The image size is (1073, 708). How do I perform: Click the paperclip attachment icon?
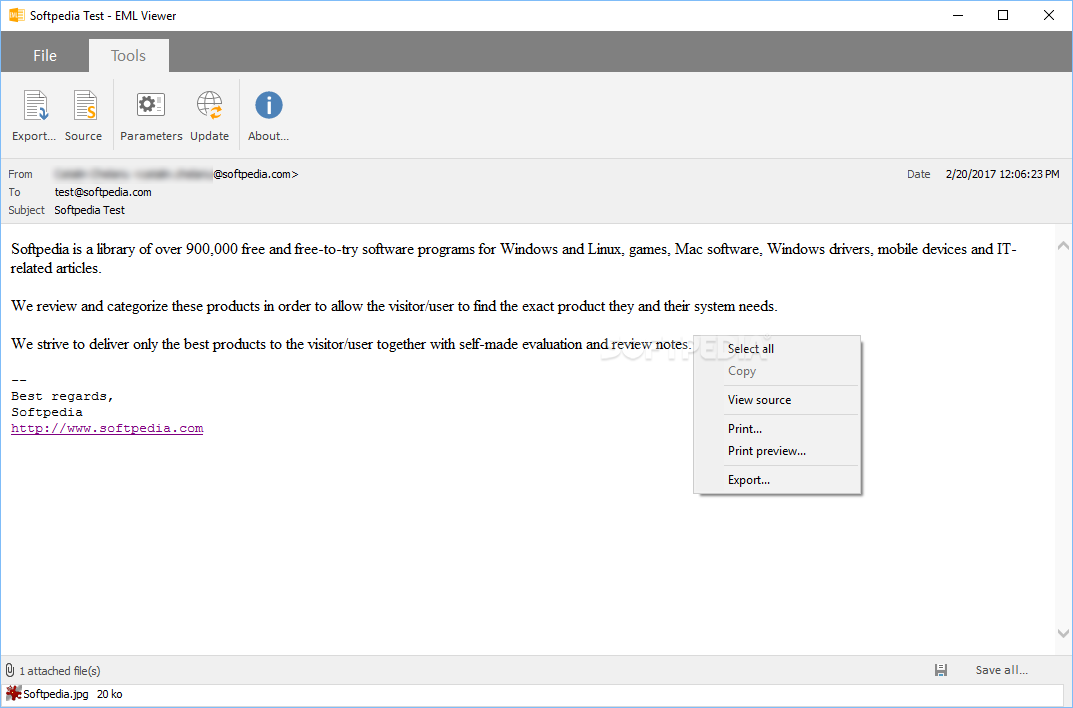(x=10, y=670)
